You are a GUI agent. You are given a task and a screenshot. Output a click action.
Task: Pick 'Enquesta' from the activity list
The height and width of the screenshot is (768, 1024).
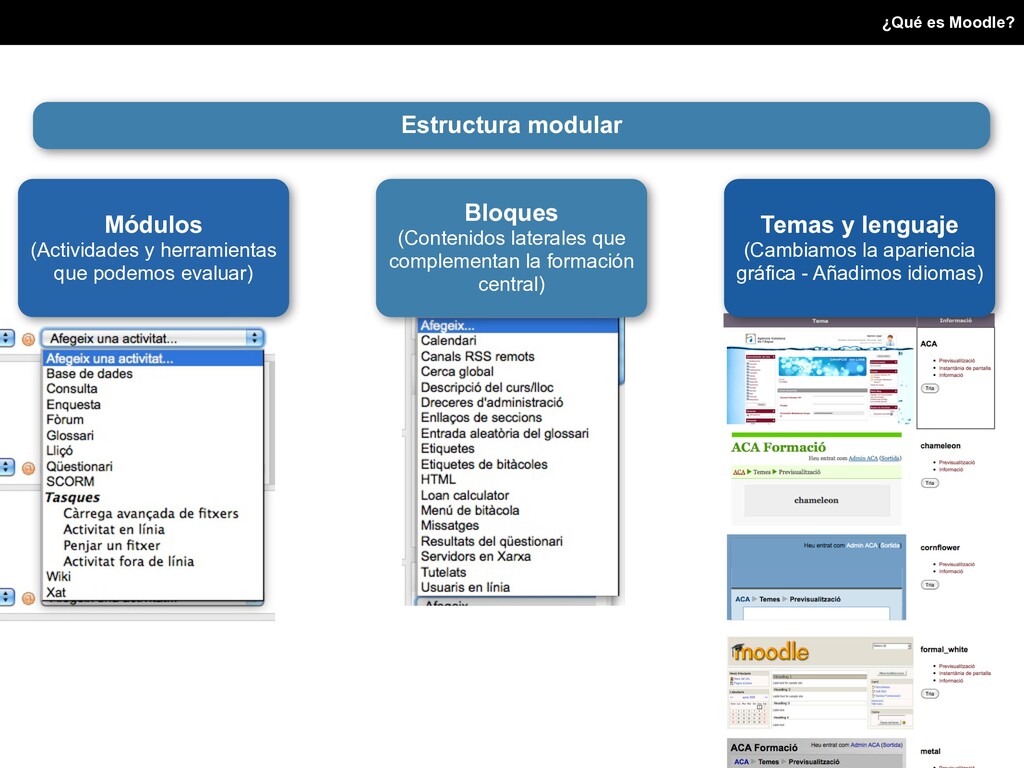(74, 404)
